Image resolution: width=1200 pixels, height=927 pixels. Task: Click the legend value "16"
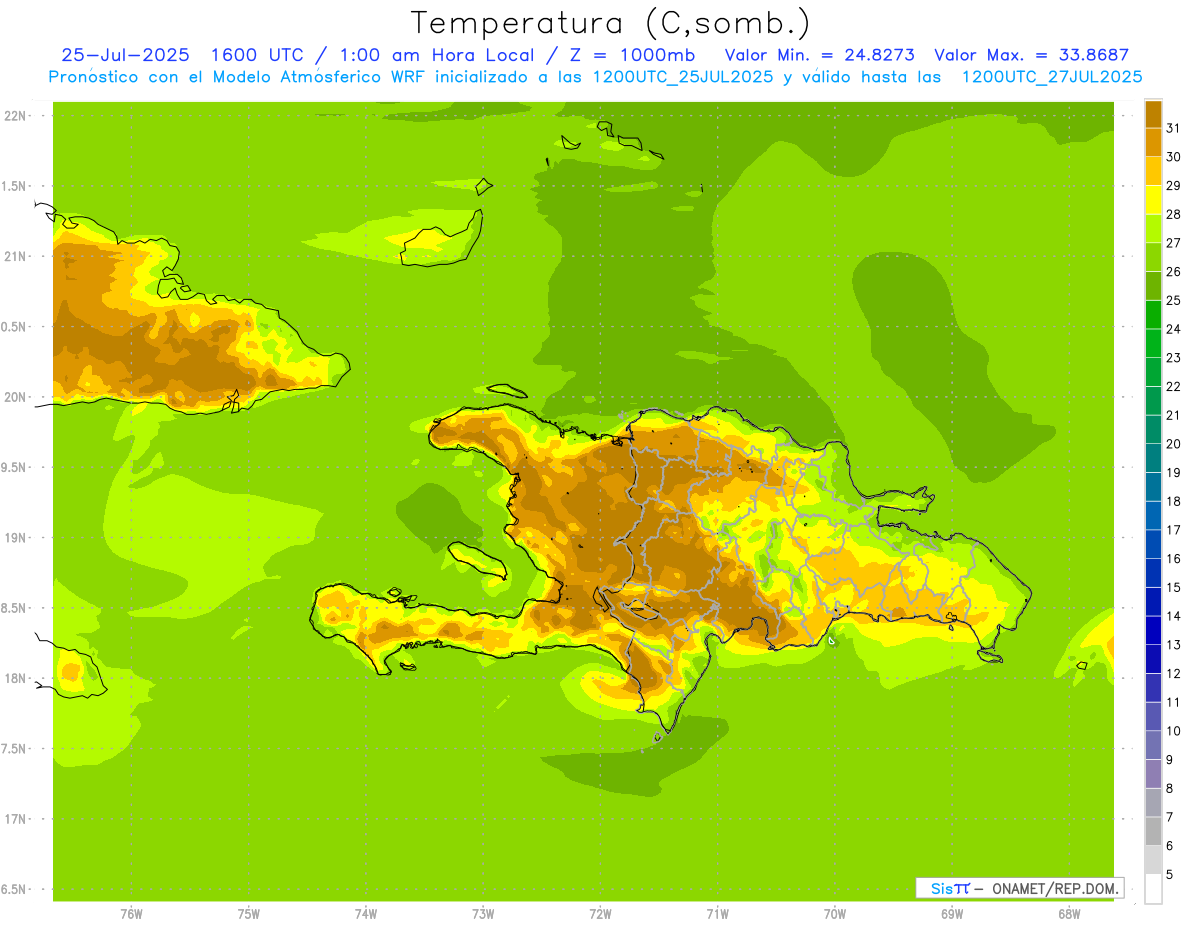tap(1174, 559)
